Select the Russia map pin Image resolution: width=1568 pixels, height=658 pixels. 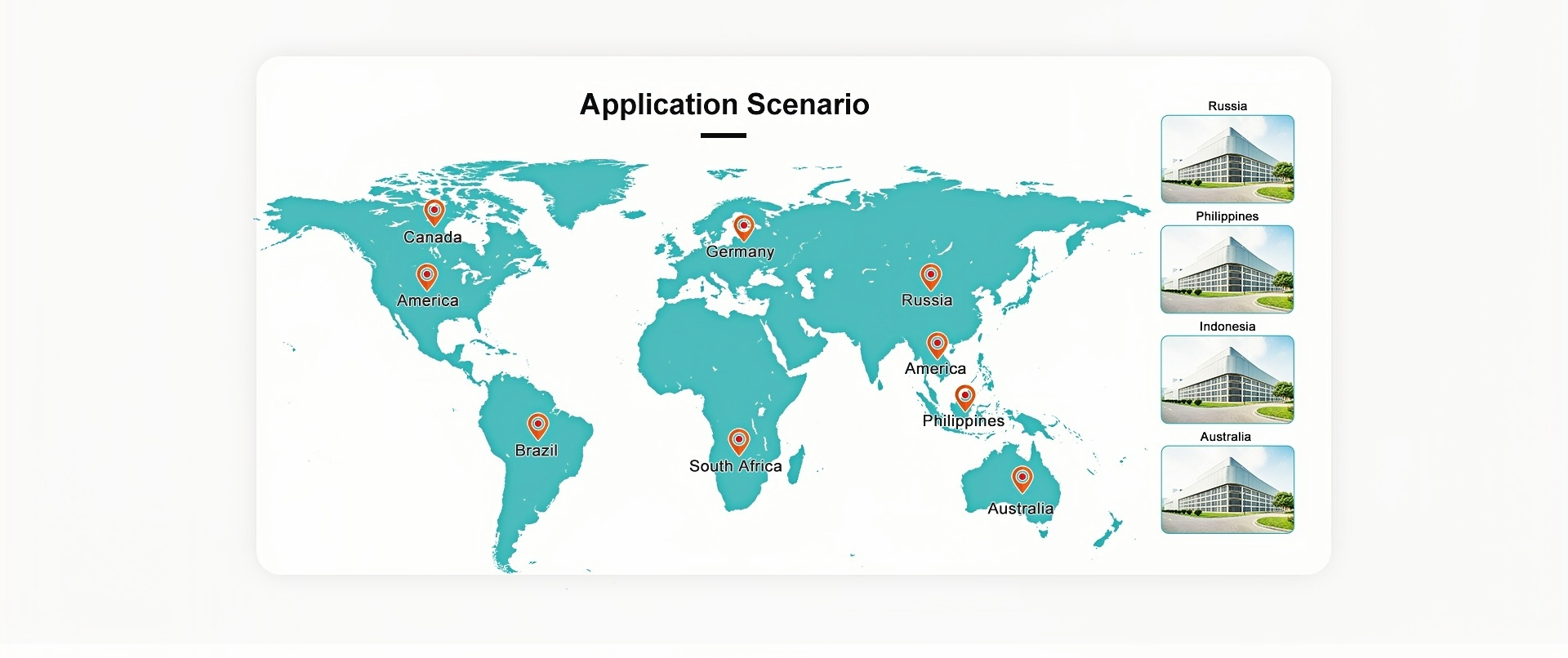pos(930,276)
